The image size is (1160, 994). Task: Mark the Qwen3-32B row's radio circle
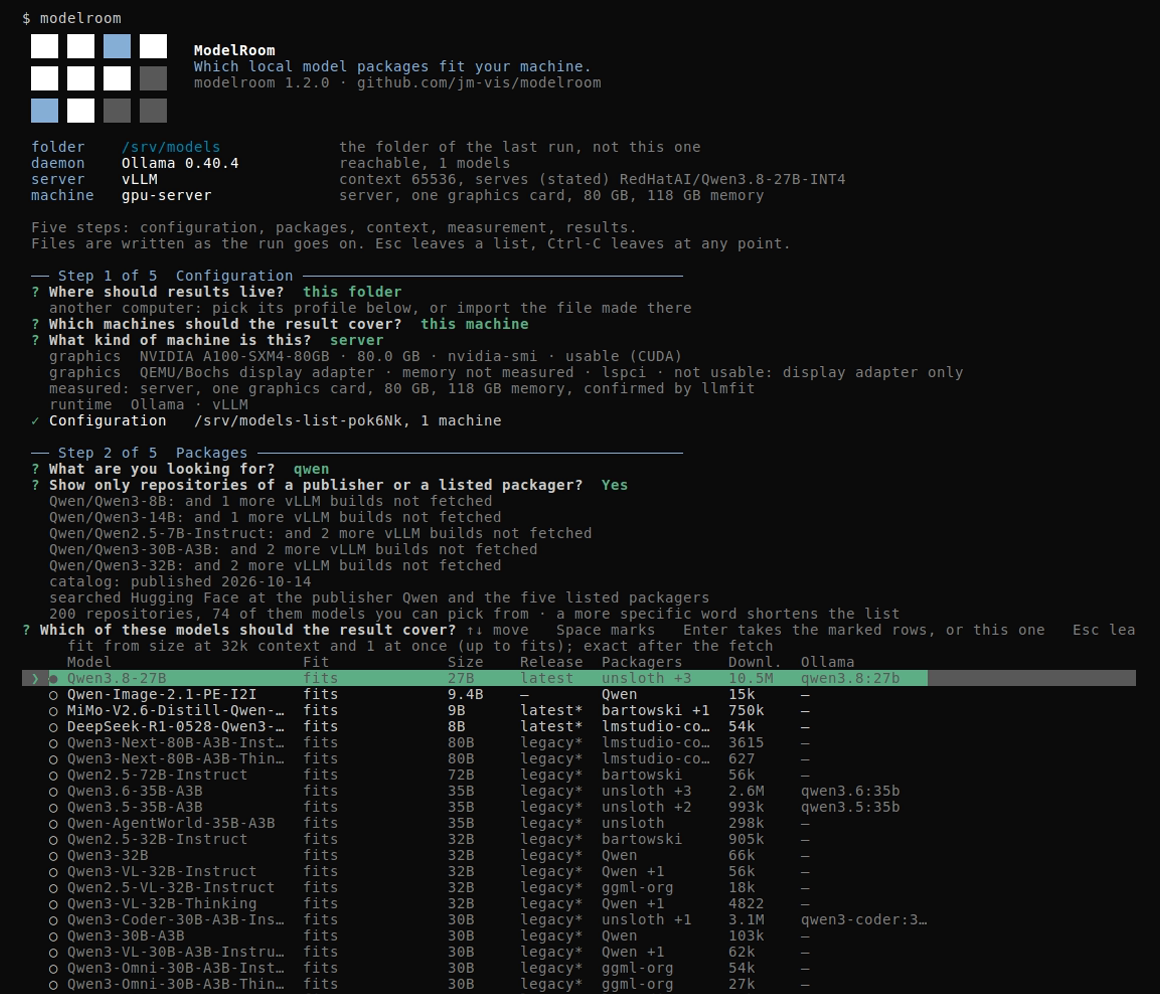[53, 856]
